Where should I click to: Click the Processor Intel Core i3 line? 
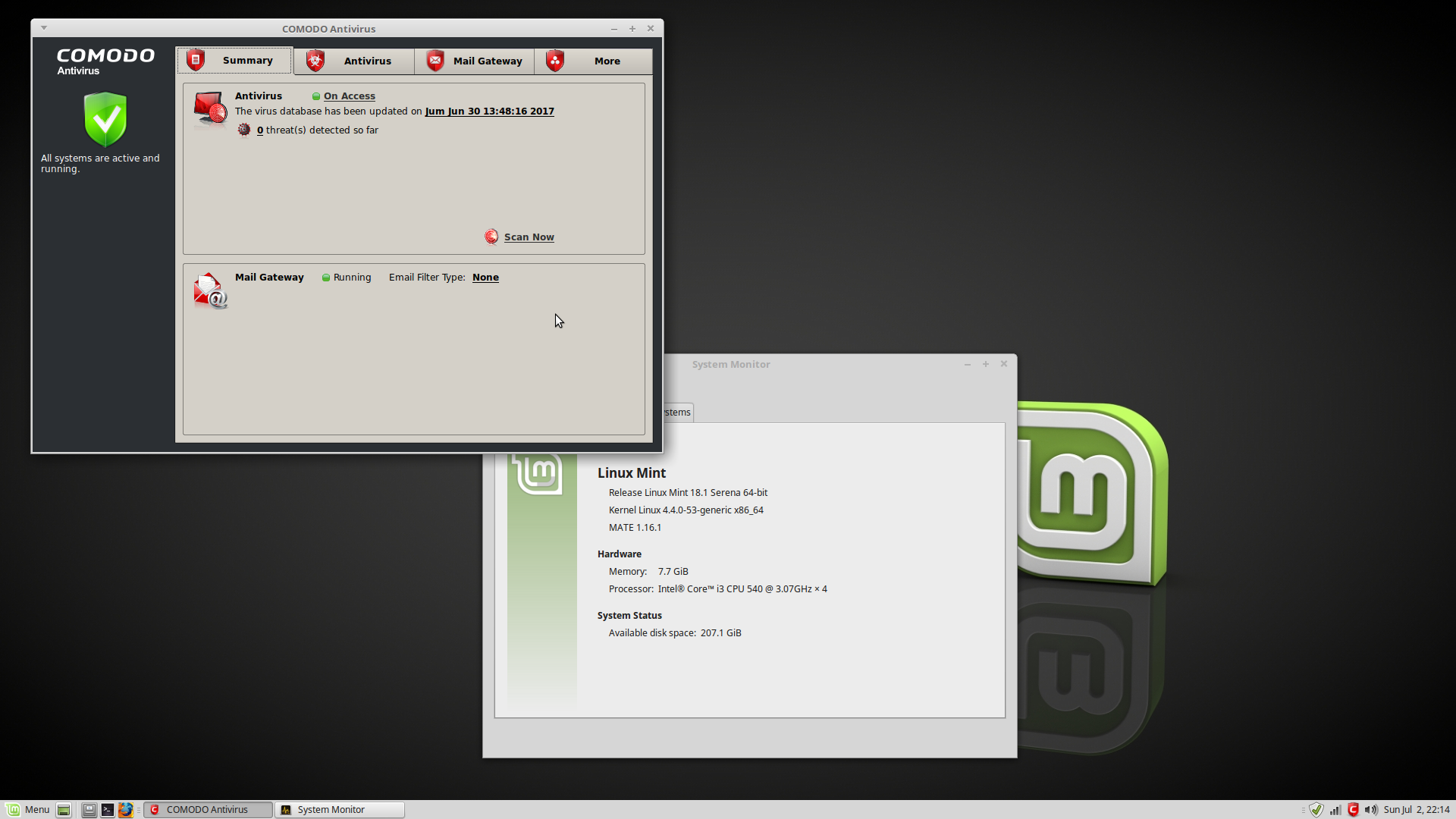click(718, 589)
